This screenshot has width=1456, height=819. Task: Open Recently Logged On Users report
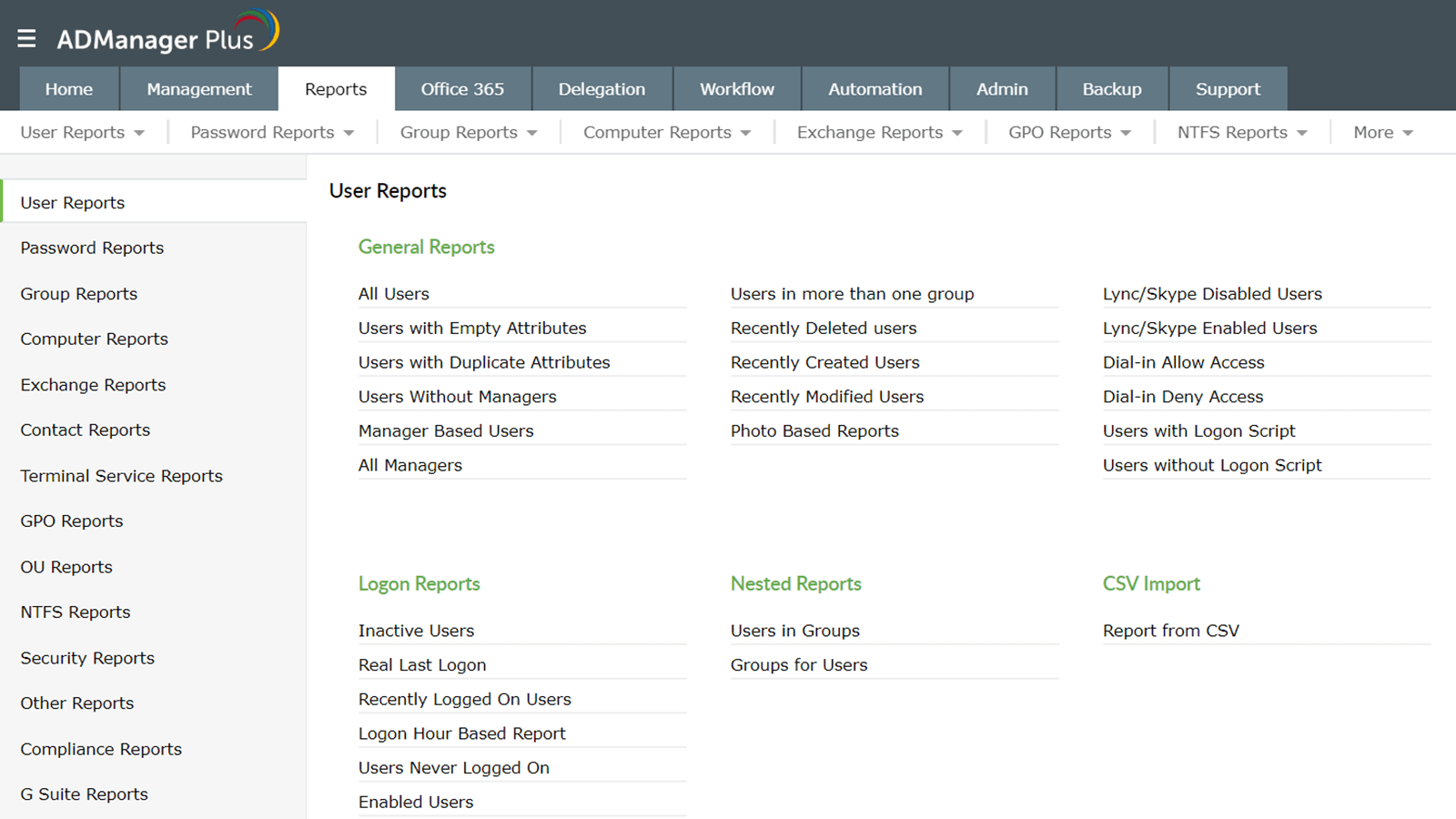coord(465,699)
